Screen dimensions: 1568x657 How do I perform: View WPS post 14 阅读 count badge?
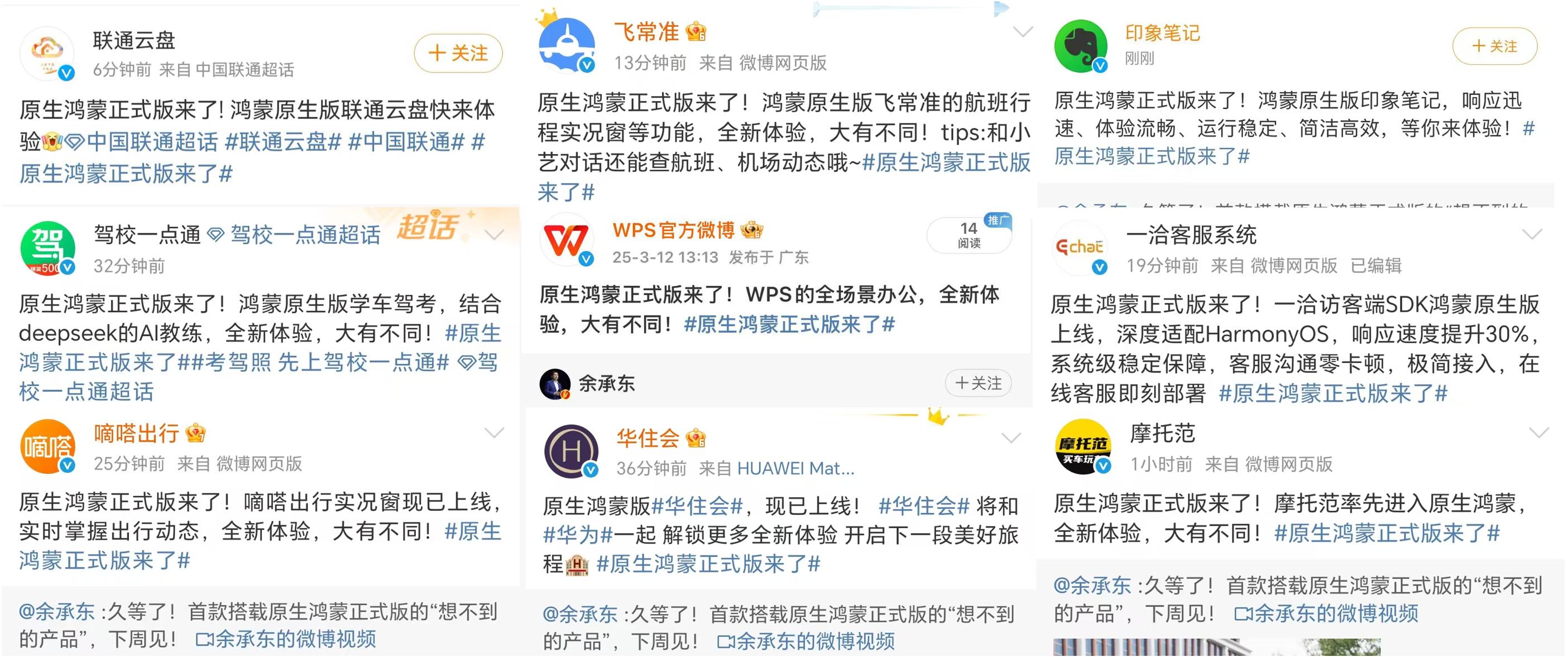coord(969,235)
